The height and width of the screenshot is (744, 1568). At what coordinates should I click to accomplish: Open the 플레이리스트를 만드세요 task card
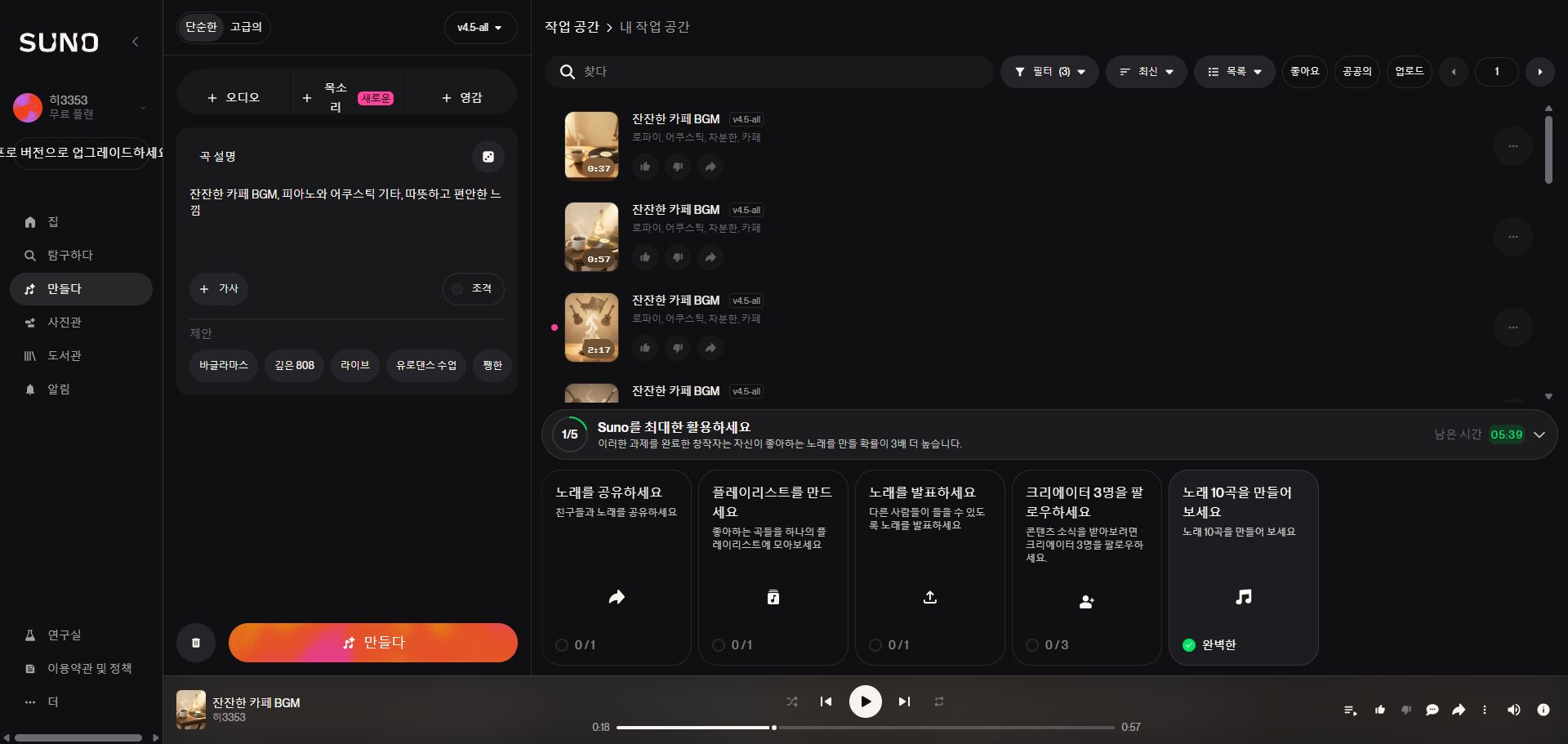point(773,568)
